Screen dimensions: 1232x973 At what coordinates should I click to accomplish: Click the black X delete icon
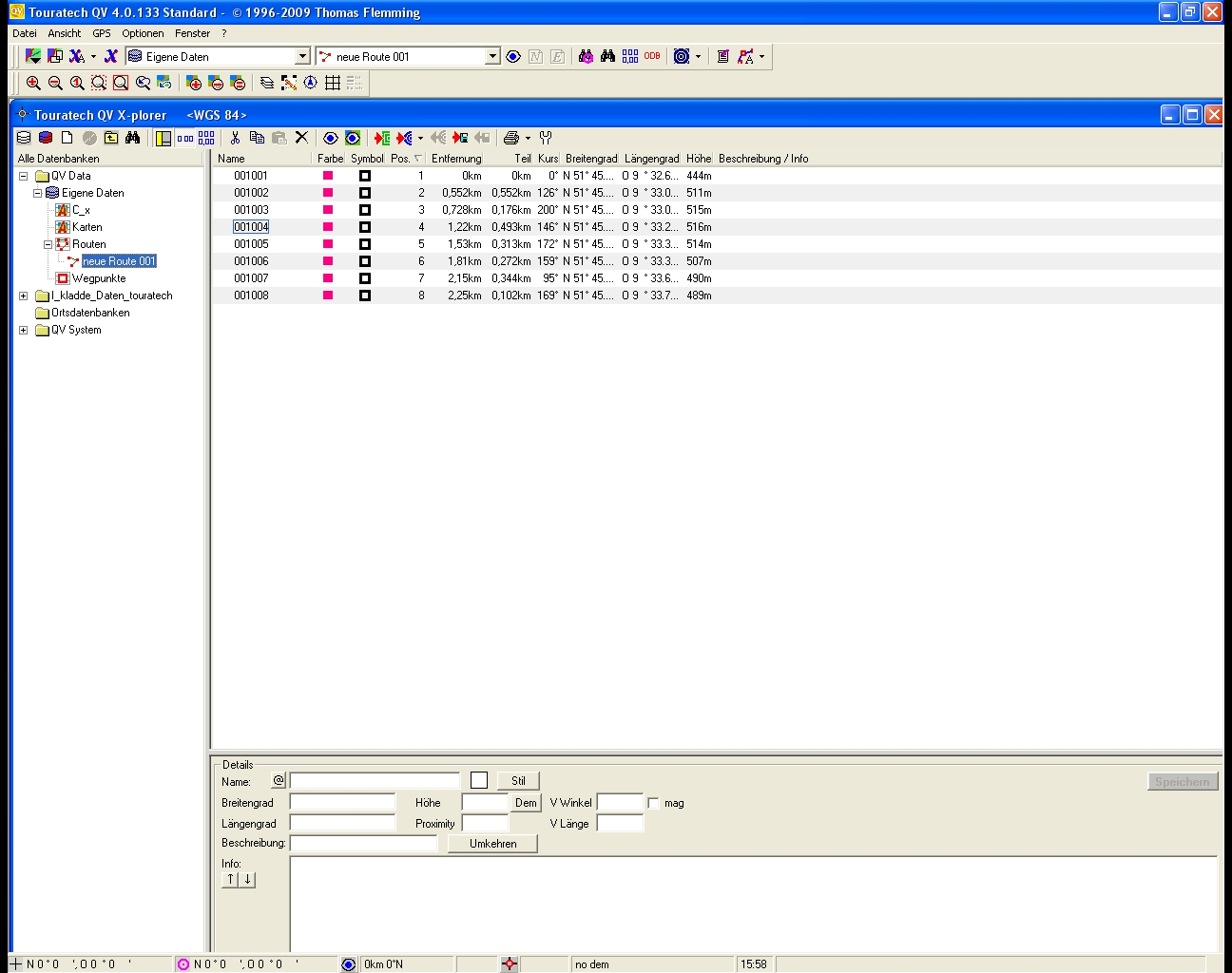pyautogui.click(x=301, y=138)
